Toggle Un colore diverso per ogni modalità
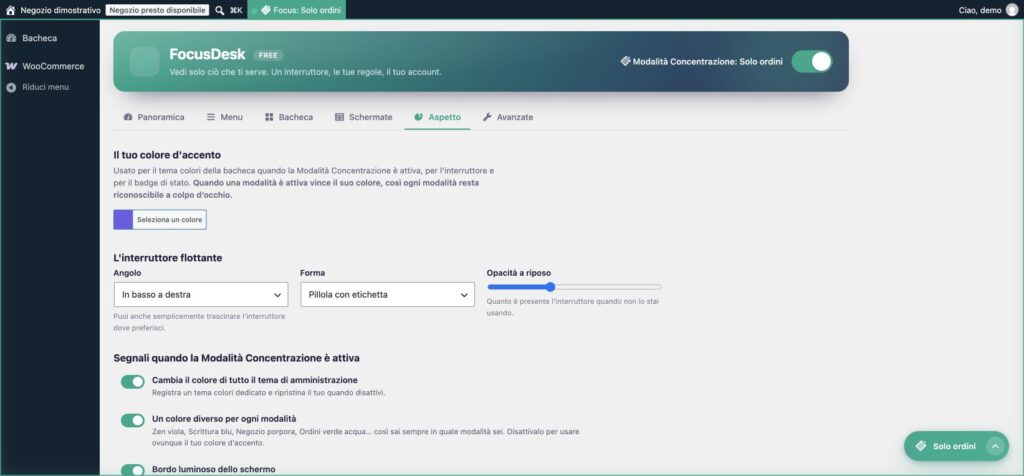This screenshot has width=1024, height=476. click(133, 420)
